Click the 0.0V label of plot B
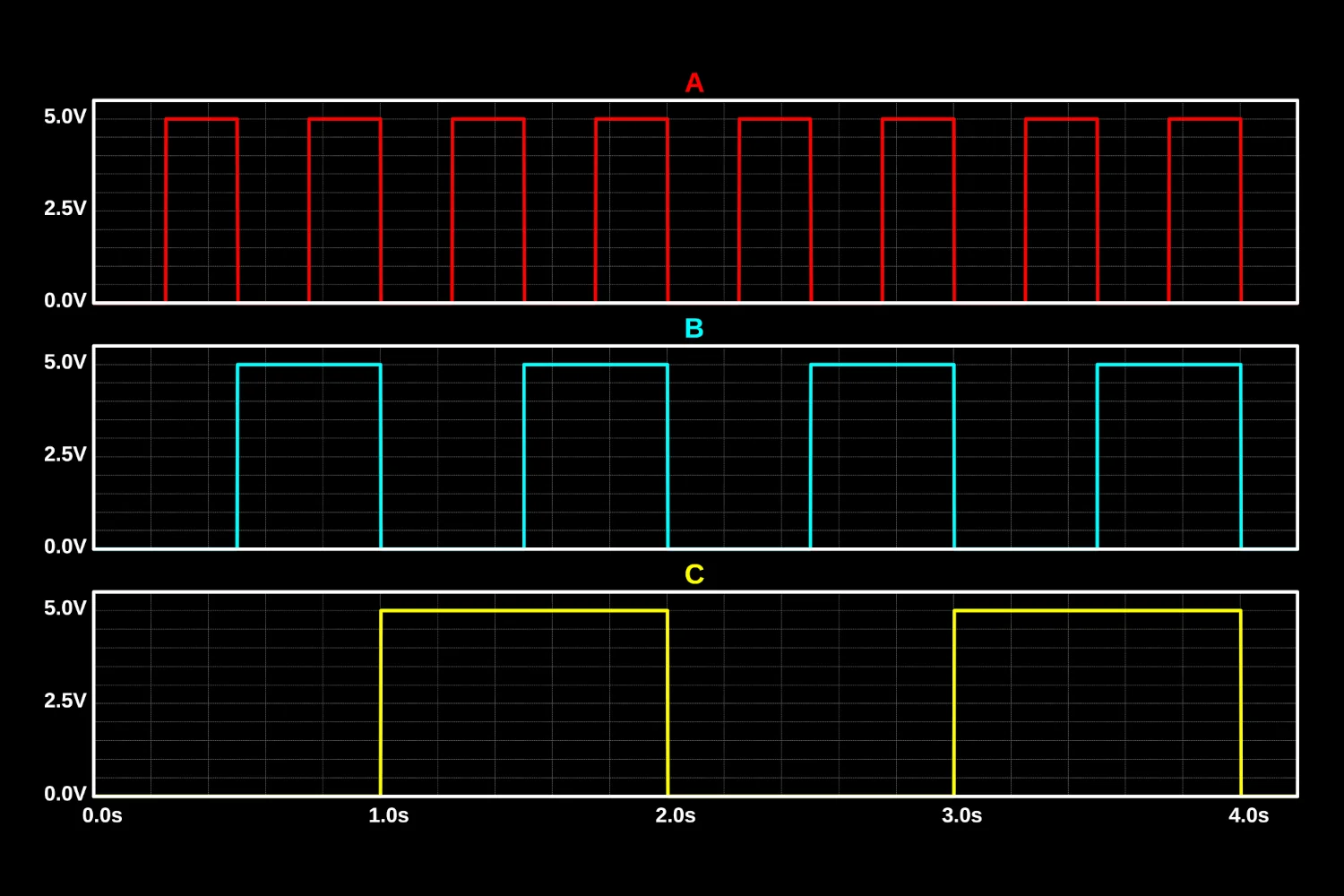Screen dimensions: 1344x896 [65, 547]
